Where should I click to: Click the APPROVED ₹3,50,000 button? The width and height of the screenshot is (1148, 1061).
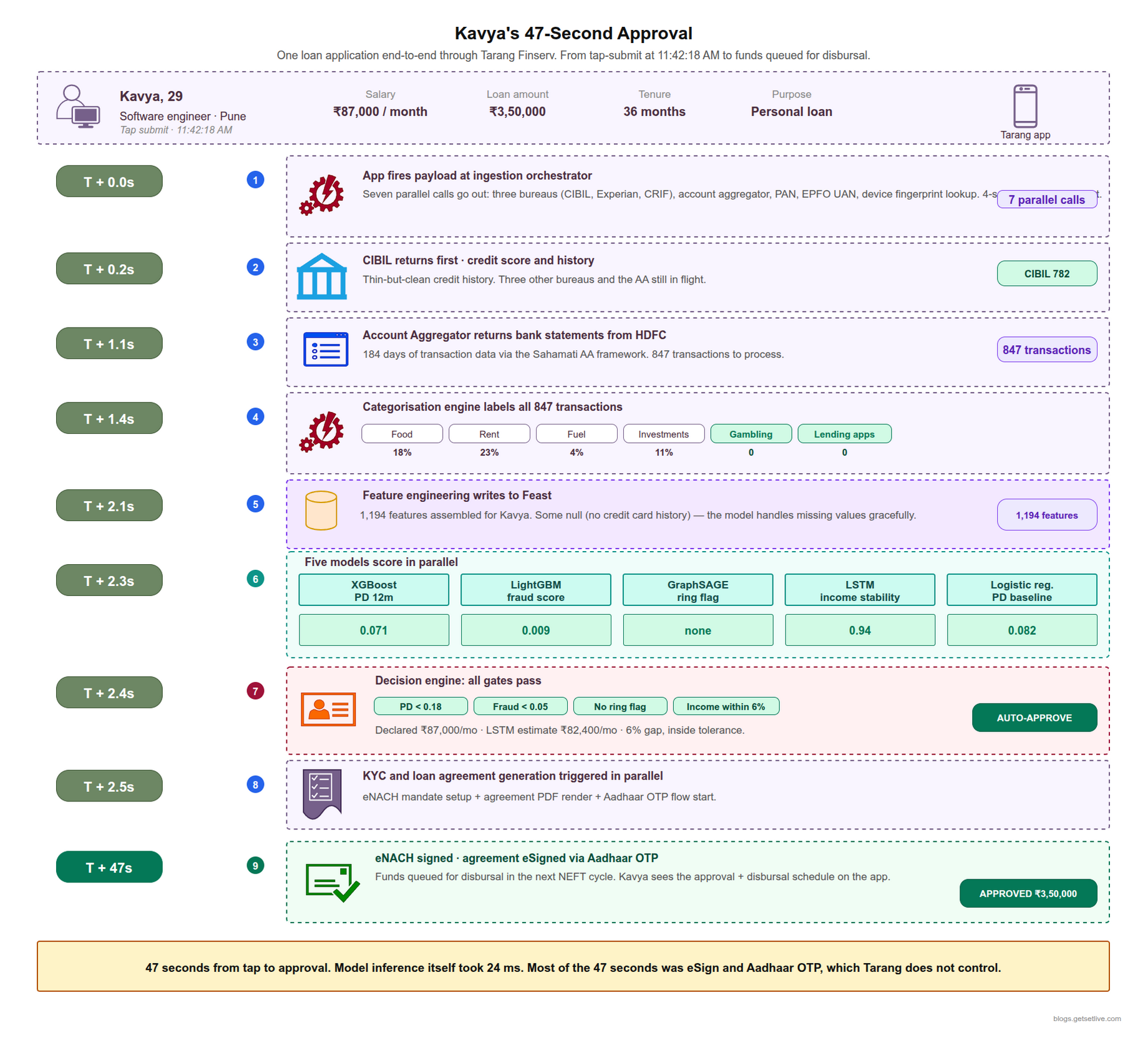coord(1028,894)
